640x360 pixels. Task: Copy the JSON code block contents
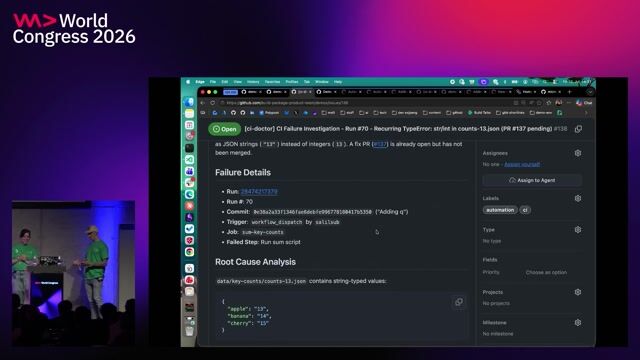click(459, 302)
